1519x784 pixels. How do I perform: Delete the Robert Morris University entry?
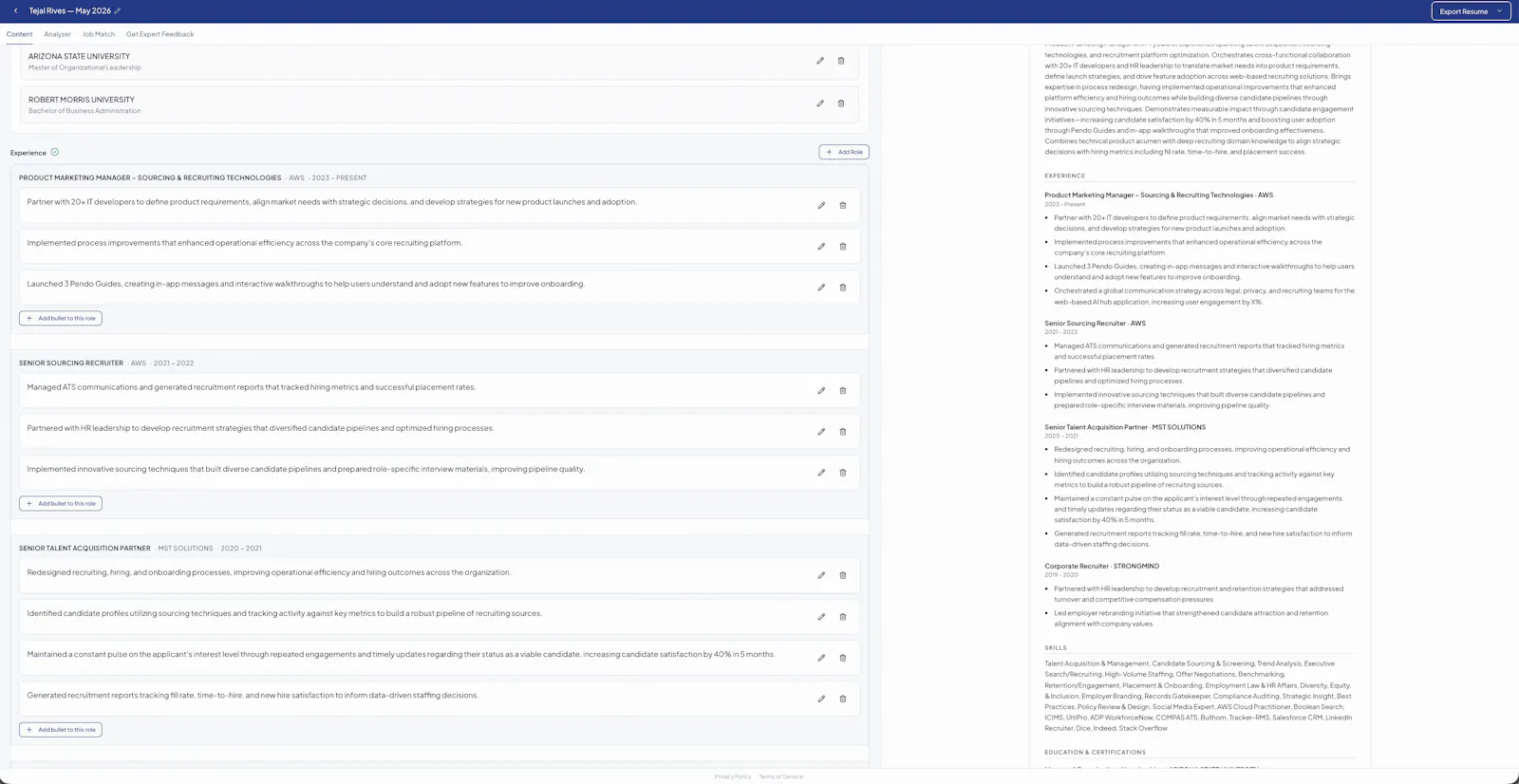pyautogui.click(x=841, y=103)
